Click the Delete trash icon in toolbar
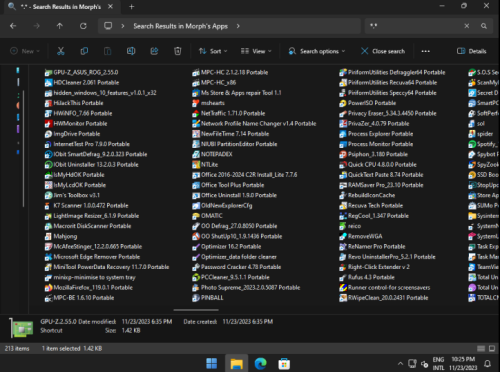The height and width of the screenshot is (372, 500). [x=178, y=51]
